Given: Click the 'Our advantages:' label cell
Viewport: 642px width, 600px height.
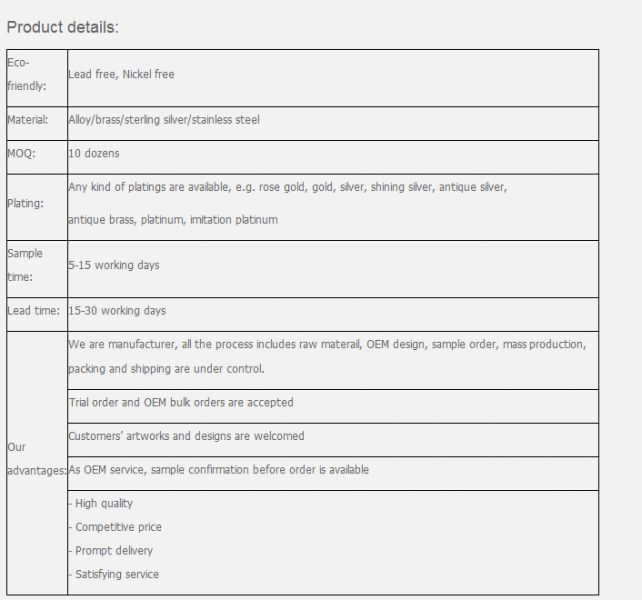Looking at the screenshot, I should point(36,458).
